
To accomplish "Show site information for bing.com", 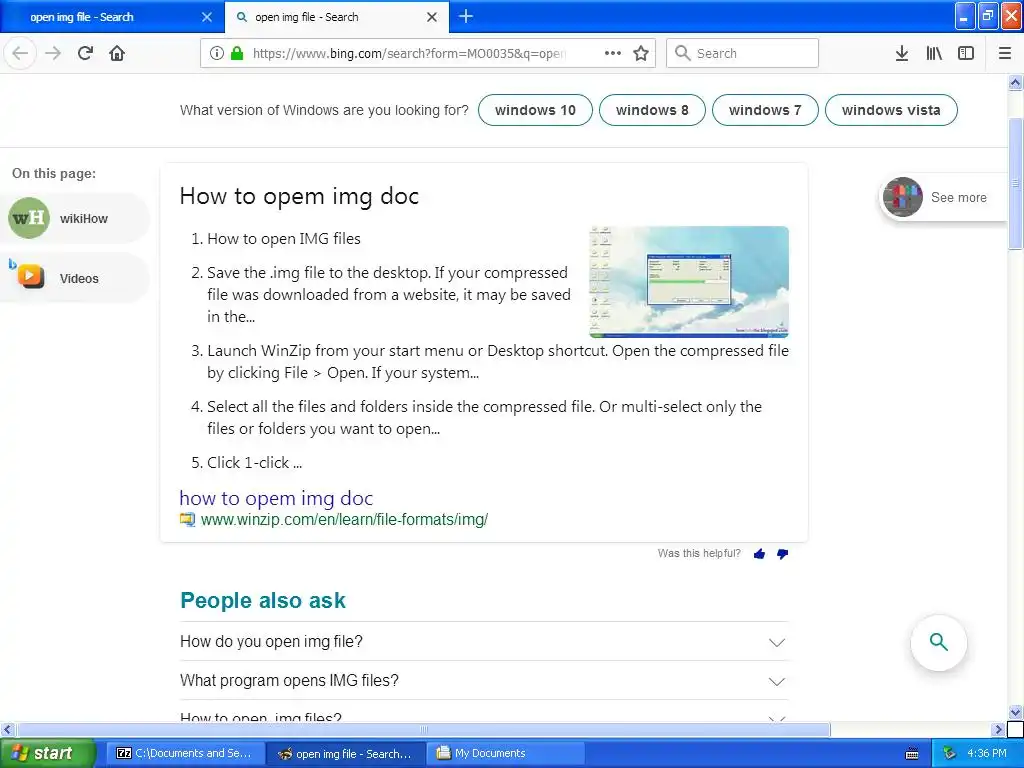I will coord(217,53).
